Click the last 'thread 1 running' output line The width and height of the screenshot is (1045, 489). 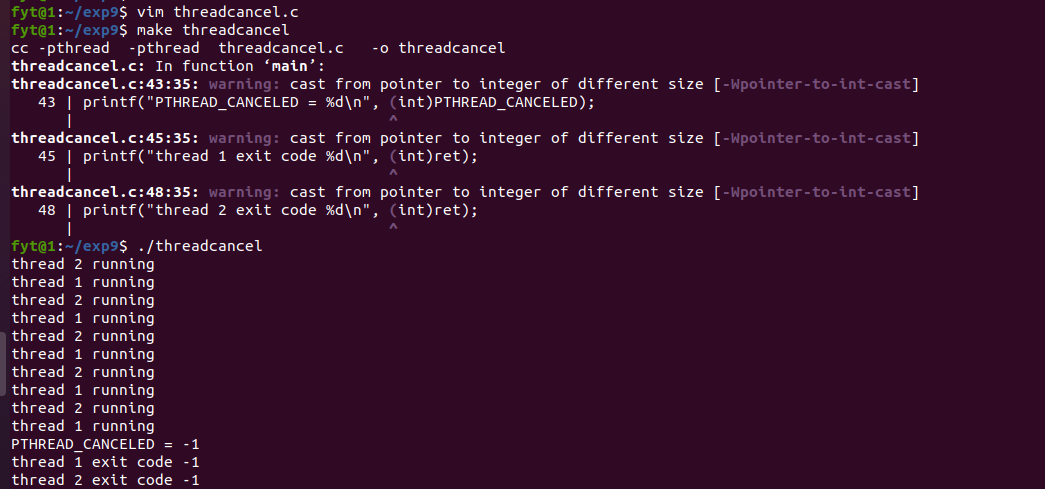83,426
